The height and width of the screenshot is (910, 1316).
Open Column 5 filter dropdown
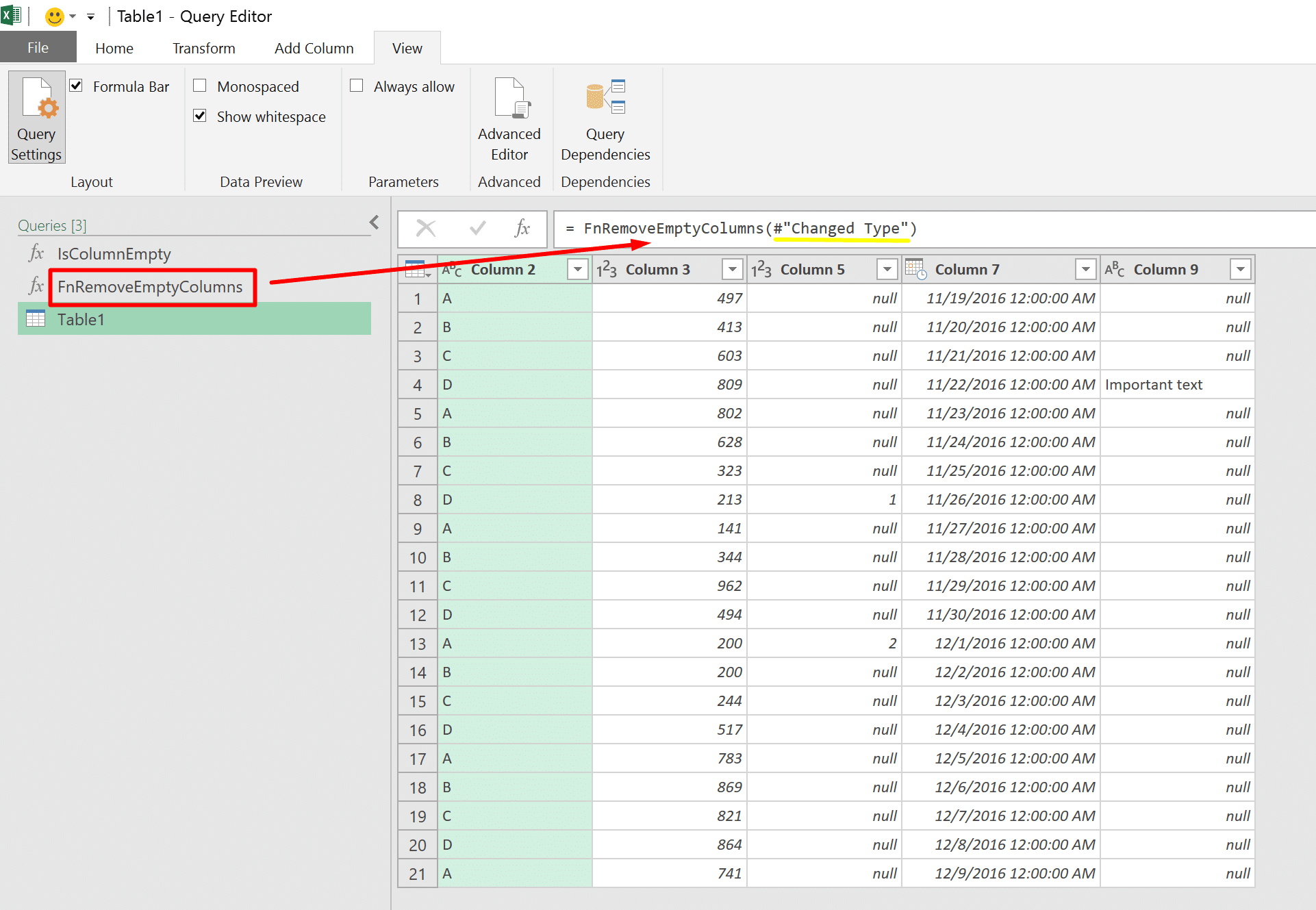(x=887, y=270)
